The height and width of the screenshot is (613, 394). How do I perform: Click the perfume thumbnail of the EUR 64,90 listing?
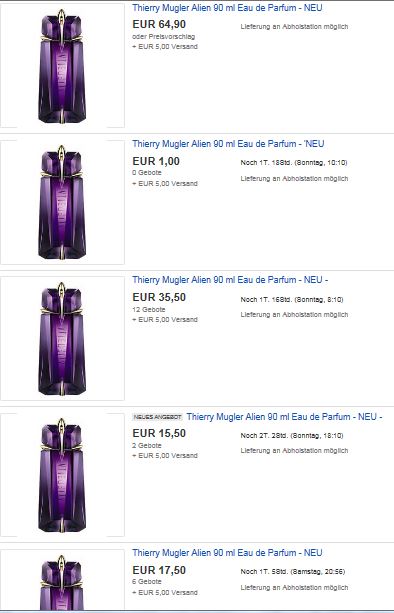[x=62, y=66]
